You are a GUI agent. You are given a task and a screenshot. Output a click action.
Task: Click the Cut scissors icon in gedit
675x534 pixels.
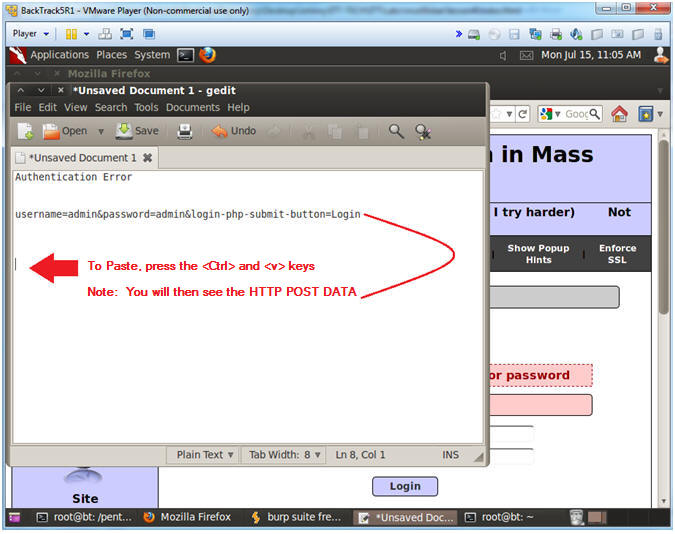[308, 132]
